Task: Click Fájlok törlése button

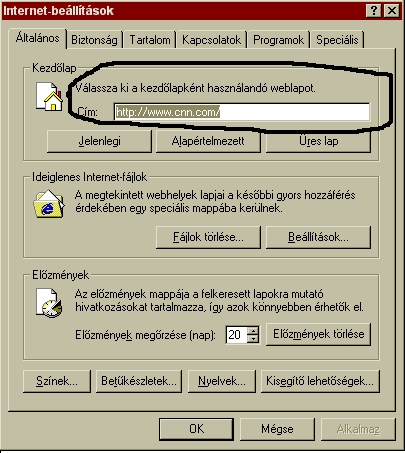Action: (x=208, y=237)
